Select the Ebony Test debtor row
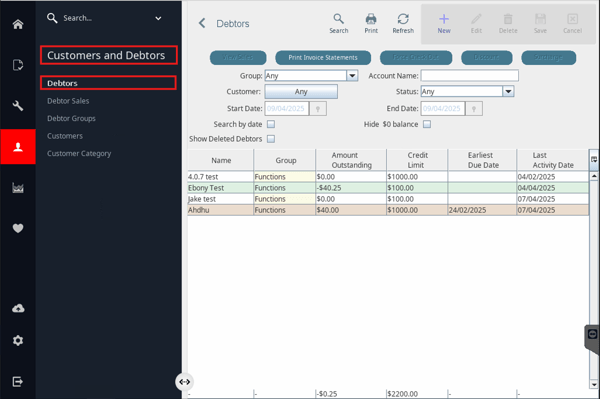This screenshot has width=600, height=399. coord(388,188)
